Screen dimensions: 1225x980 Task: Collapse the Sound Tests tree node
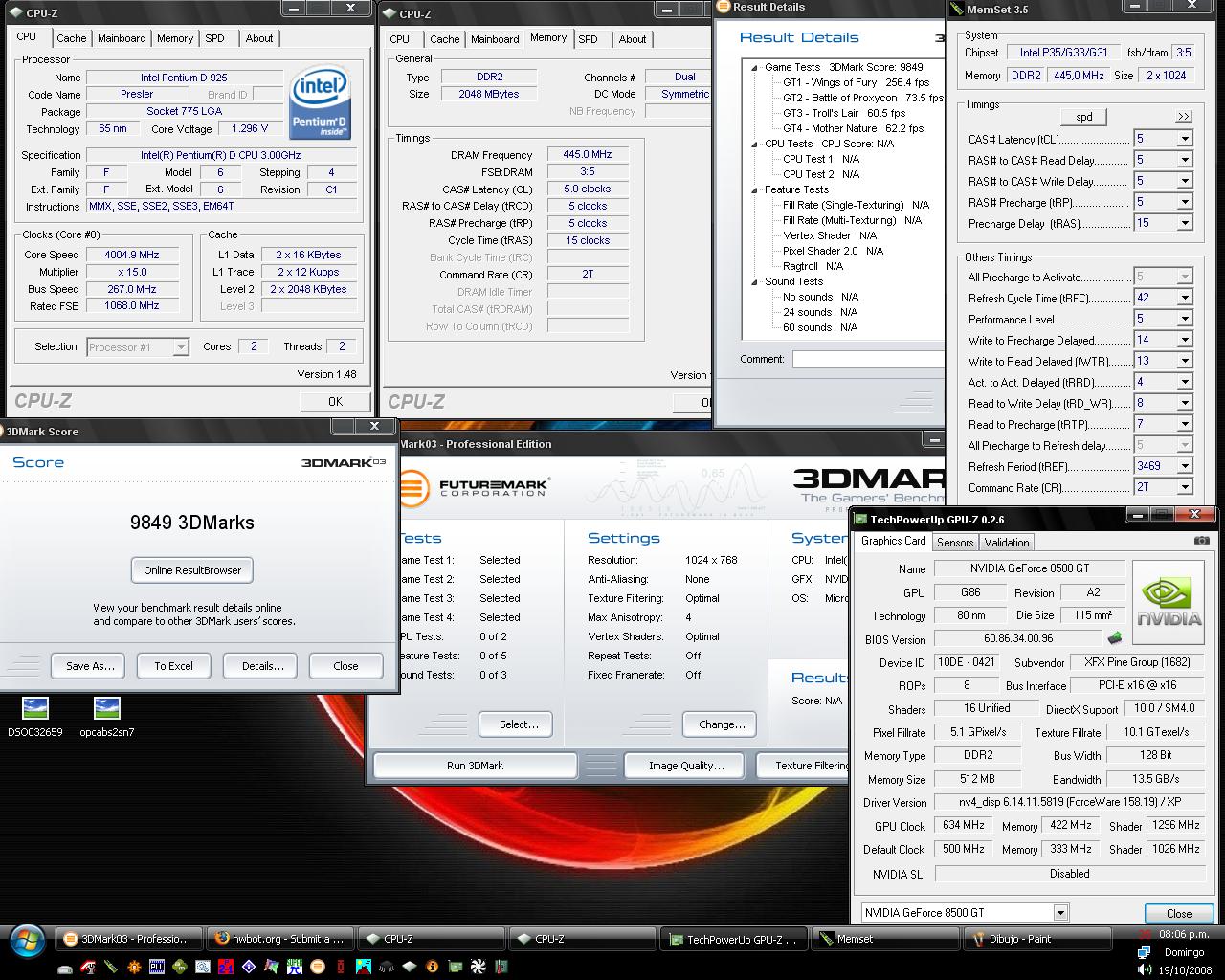(754, 282)
